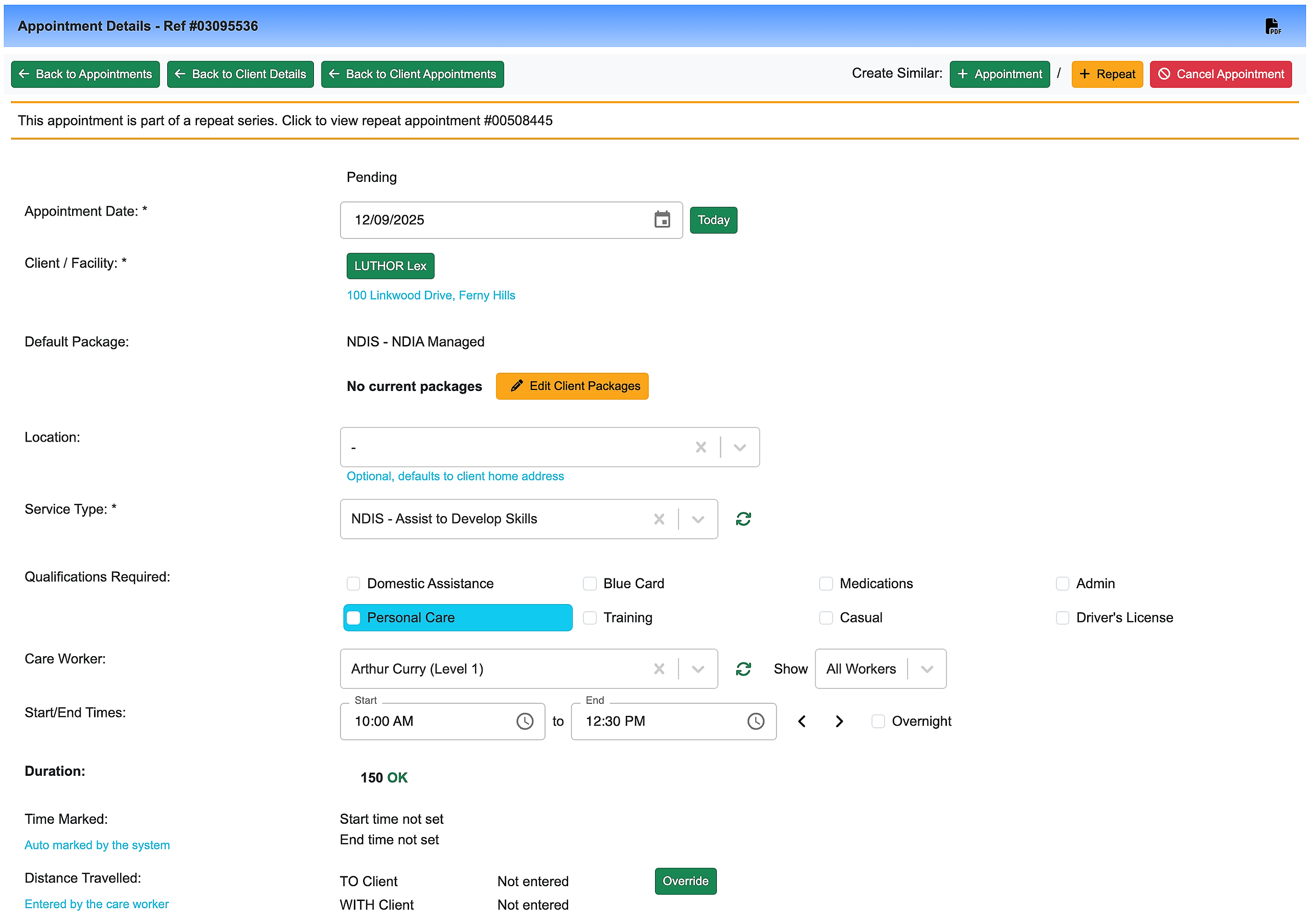Viewport: 1309px width, 924px height.
Task: Check the Personal Care qualification
Action: 353,617
